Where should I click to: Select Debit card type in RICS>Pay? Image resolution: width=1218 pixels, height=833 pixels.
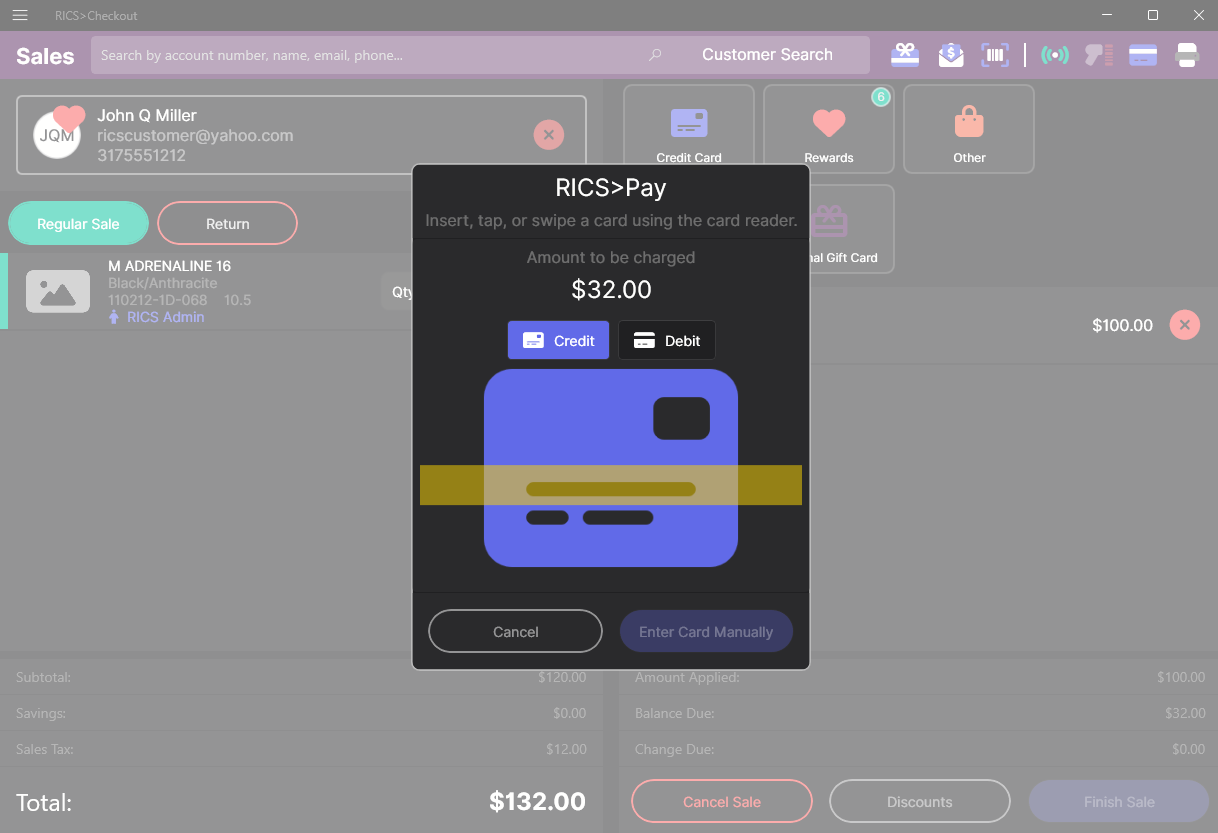point(667,340)
